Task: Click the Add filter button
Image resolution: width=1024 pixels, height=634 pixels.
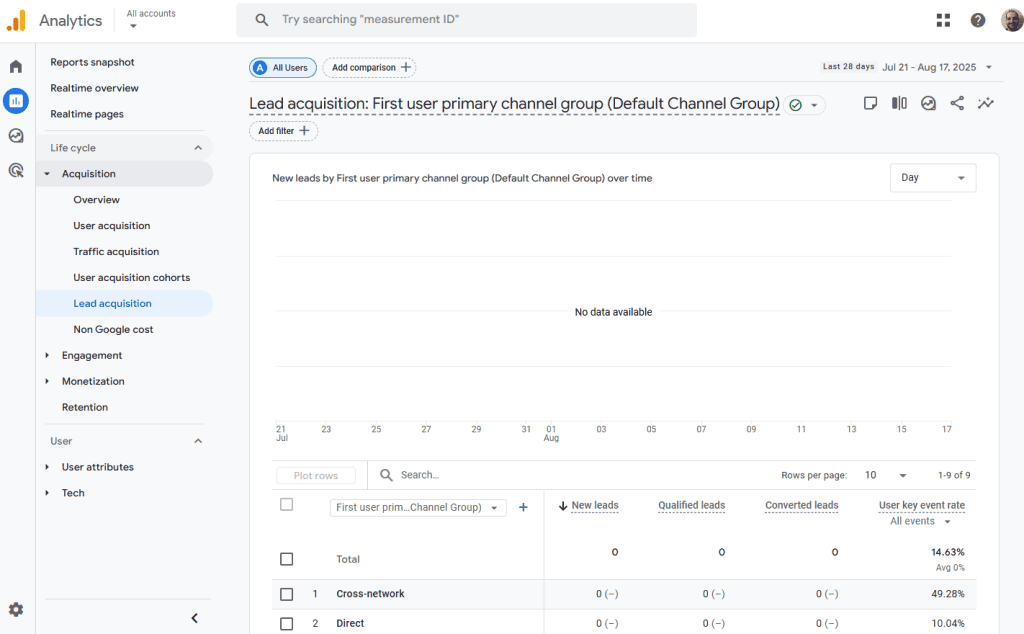Action: pyautogui.click(x=283, y=131)
